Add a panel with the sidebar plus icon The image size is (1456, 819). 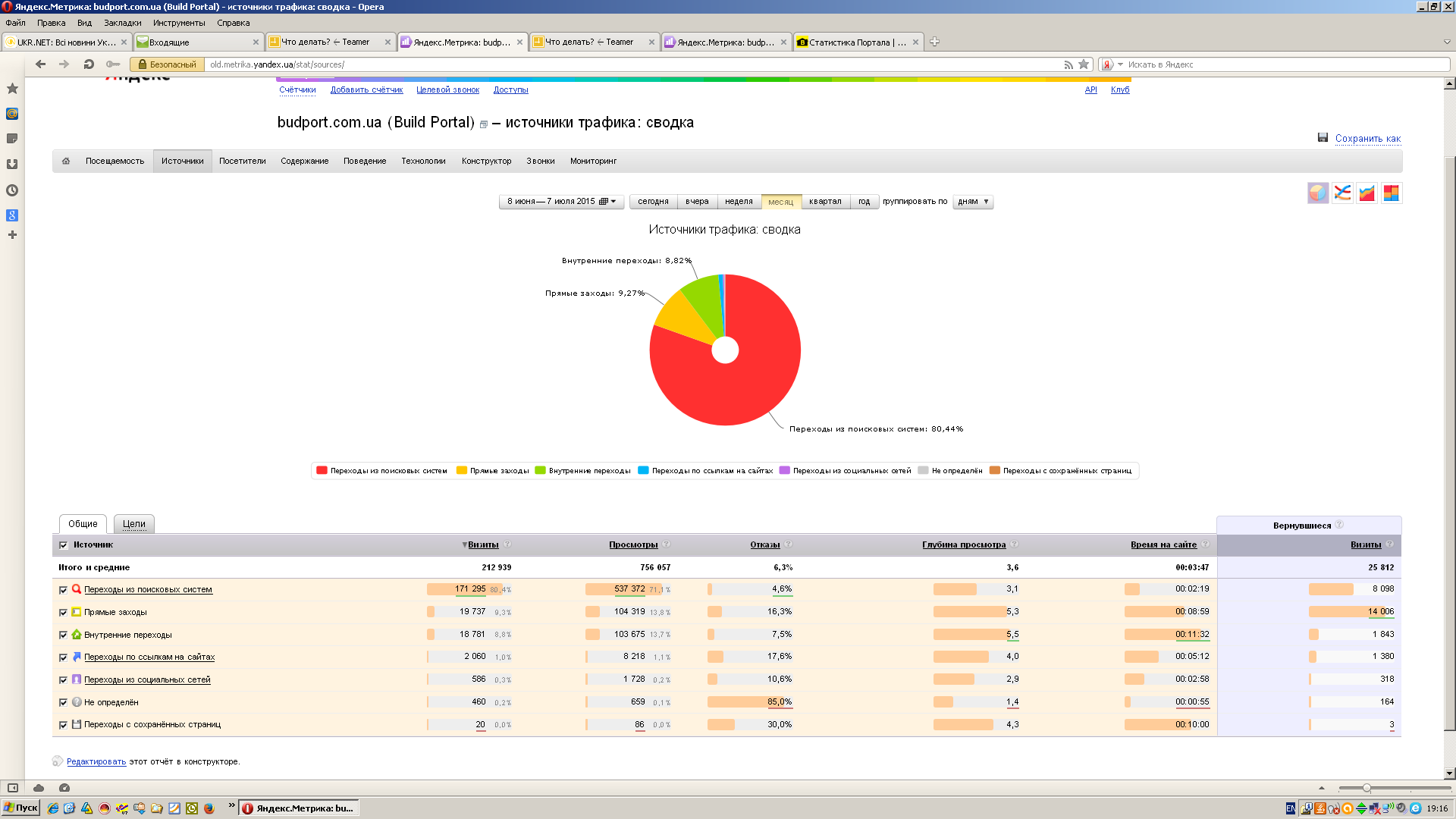click(12, 235)
